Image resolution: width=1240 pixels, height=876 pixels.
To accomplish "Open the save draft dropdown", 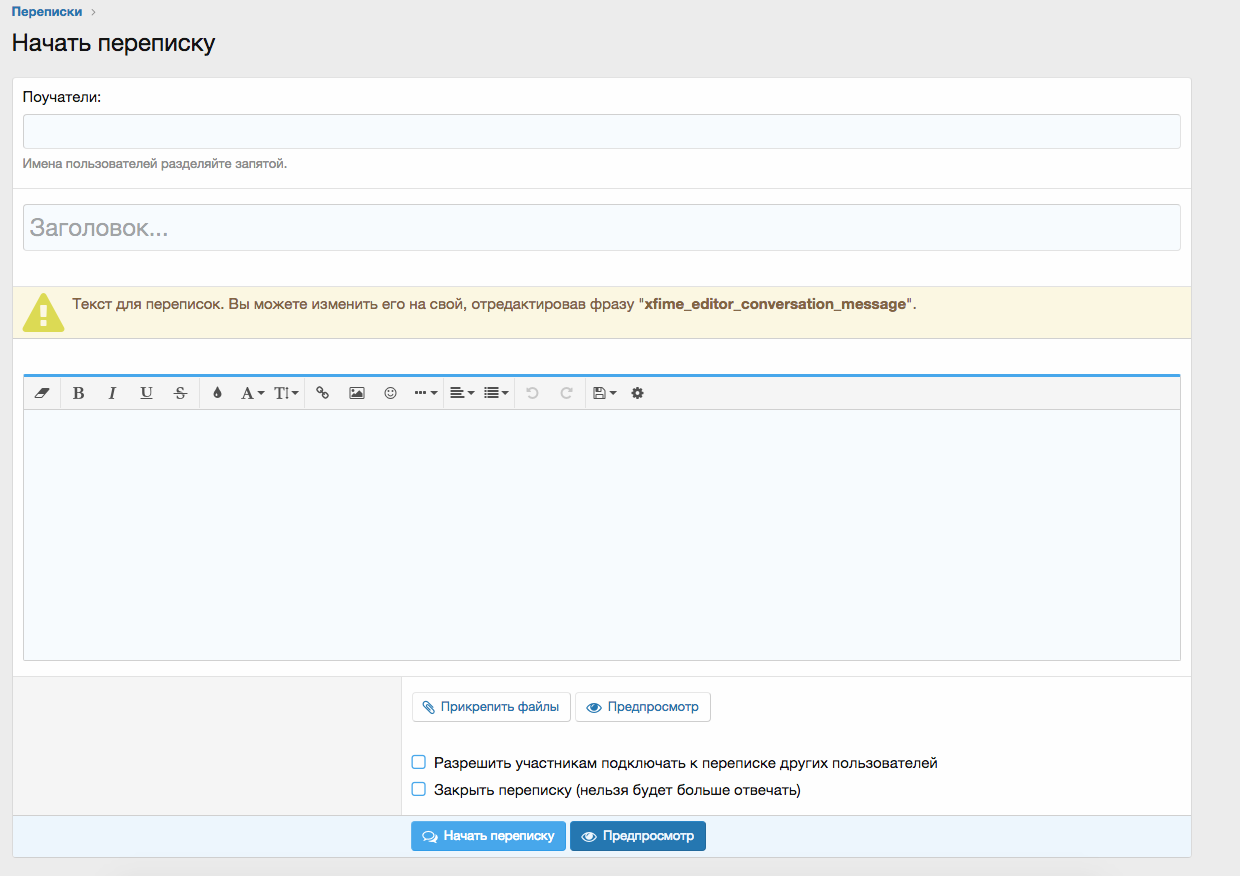I will pos(604,393).
